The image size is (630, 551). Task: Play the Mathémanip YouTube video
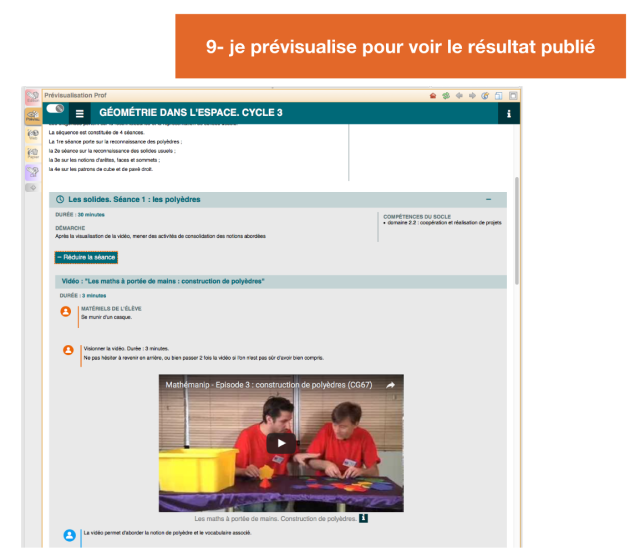(281, 443)
